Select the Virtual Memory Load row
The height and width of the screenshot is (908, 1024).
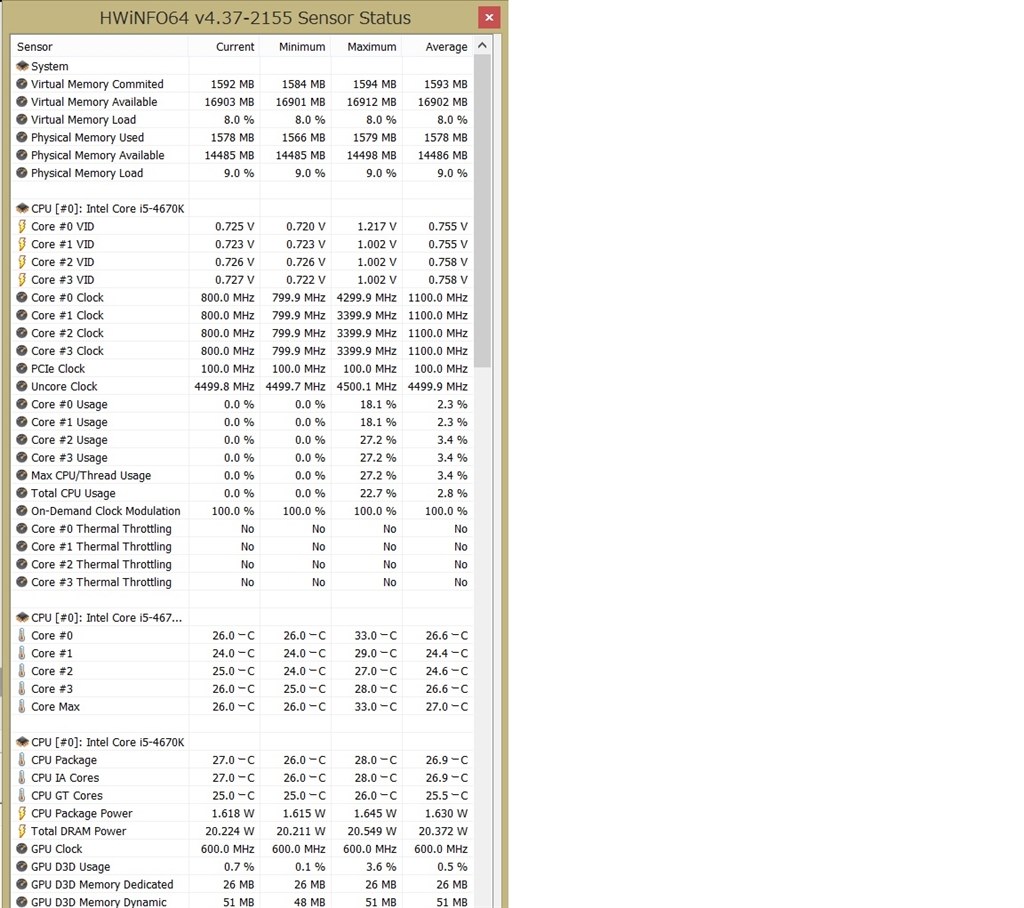(x=242, y=120)
